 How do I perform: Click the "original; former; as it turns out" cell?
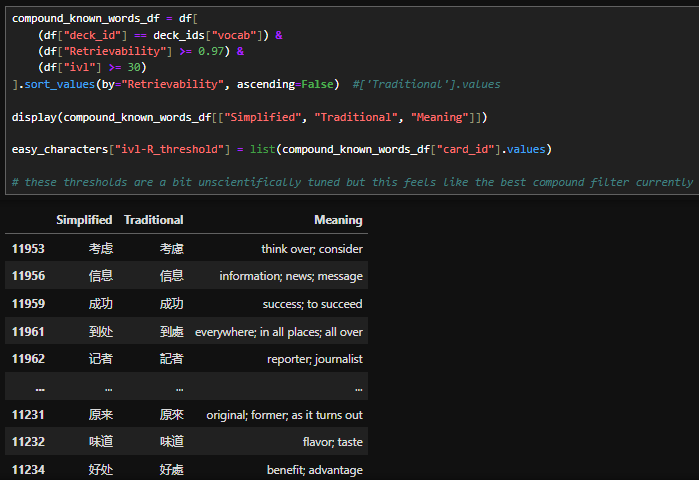pos(284,415)
